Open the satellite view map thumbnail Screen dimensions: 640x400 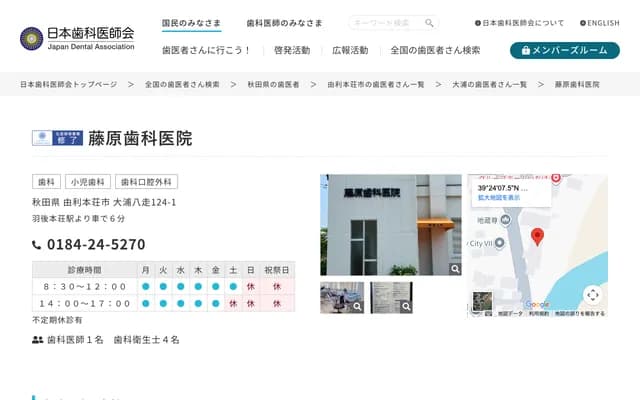pyautogui.click(x=483, y=301)
